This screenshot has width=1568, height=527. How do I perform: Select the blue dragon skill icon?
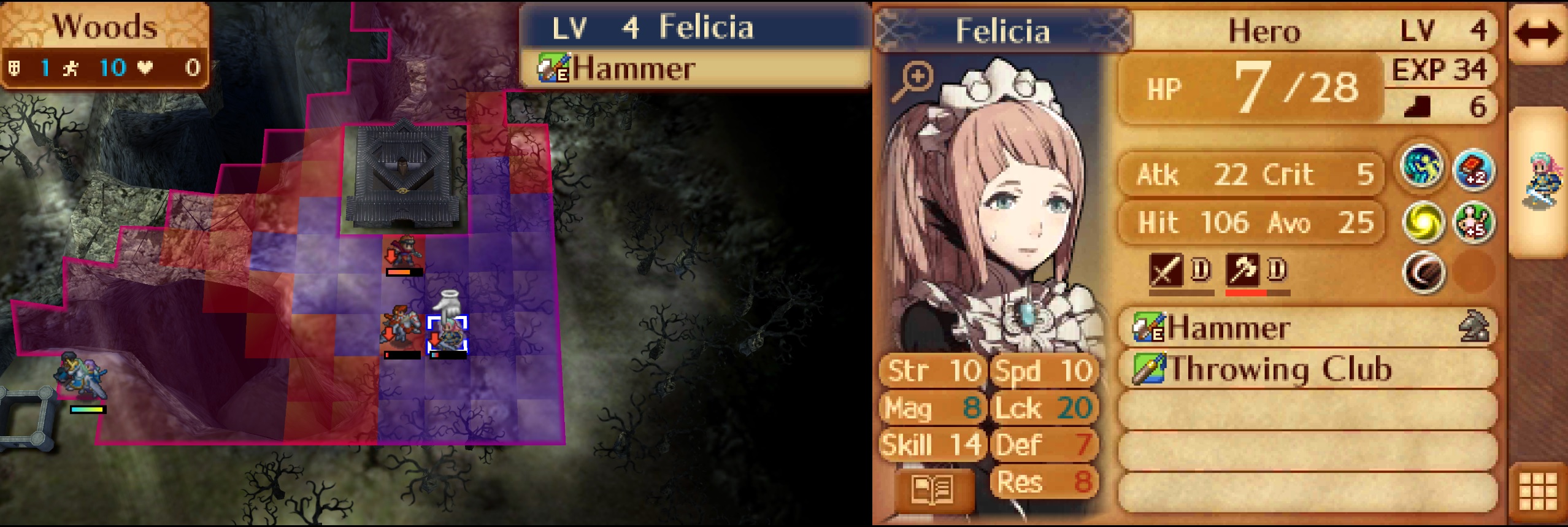pyautogui.click(x=1421, y=169)
